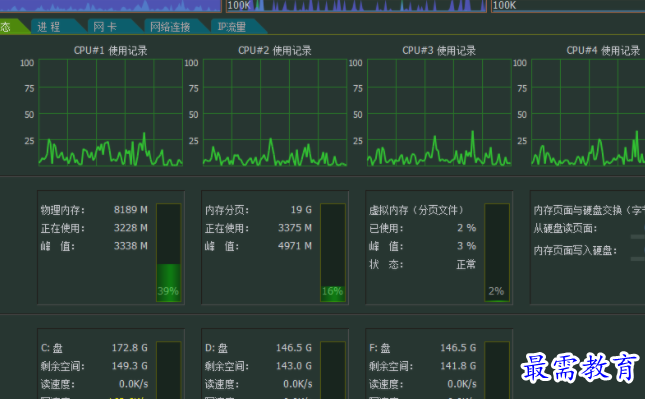Click the C drive 读速度 0.0K/s value

click(x=134, y=384)
